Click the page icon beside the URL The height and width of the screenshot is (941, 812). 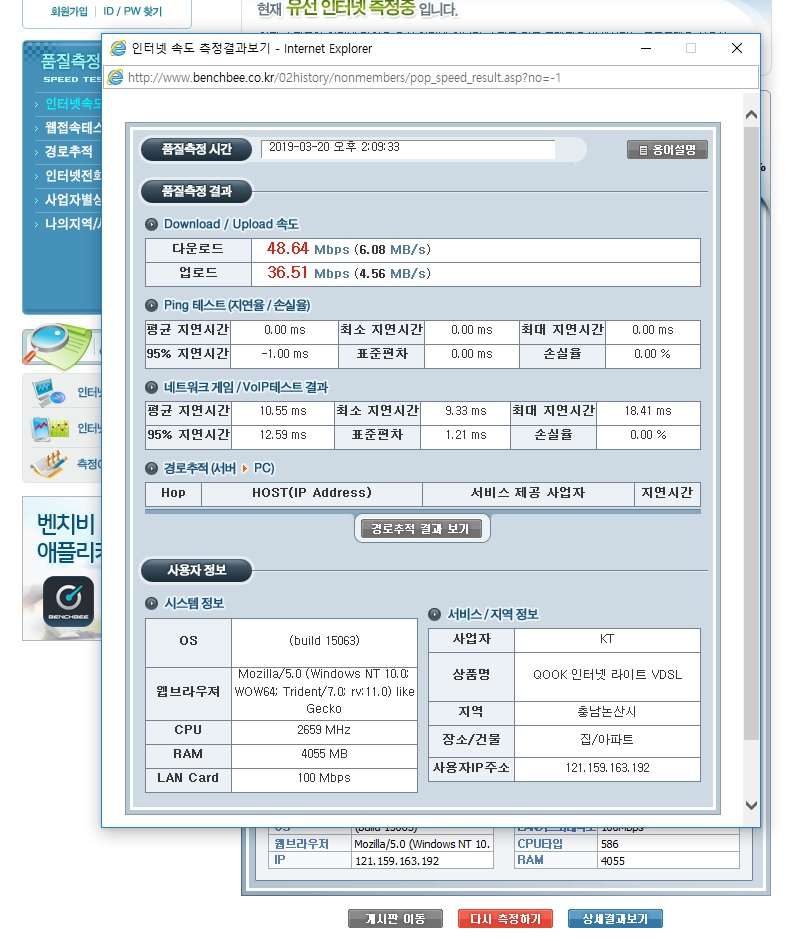pos(115,78)
